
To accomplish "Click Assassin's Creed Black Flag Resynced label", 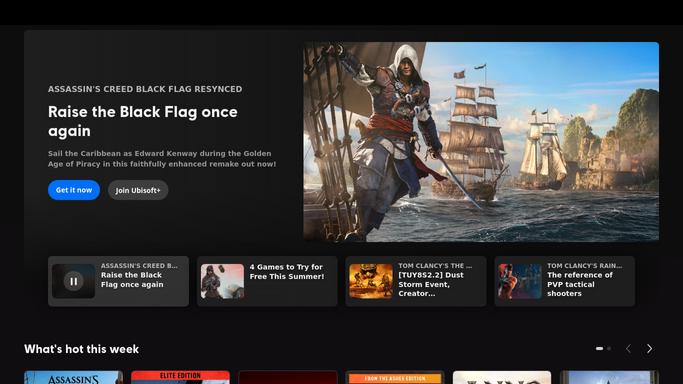I will point(145,89).
